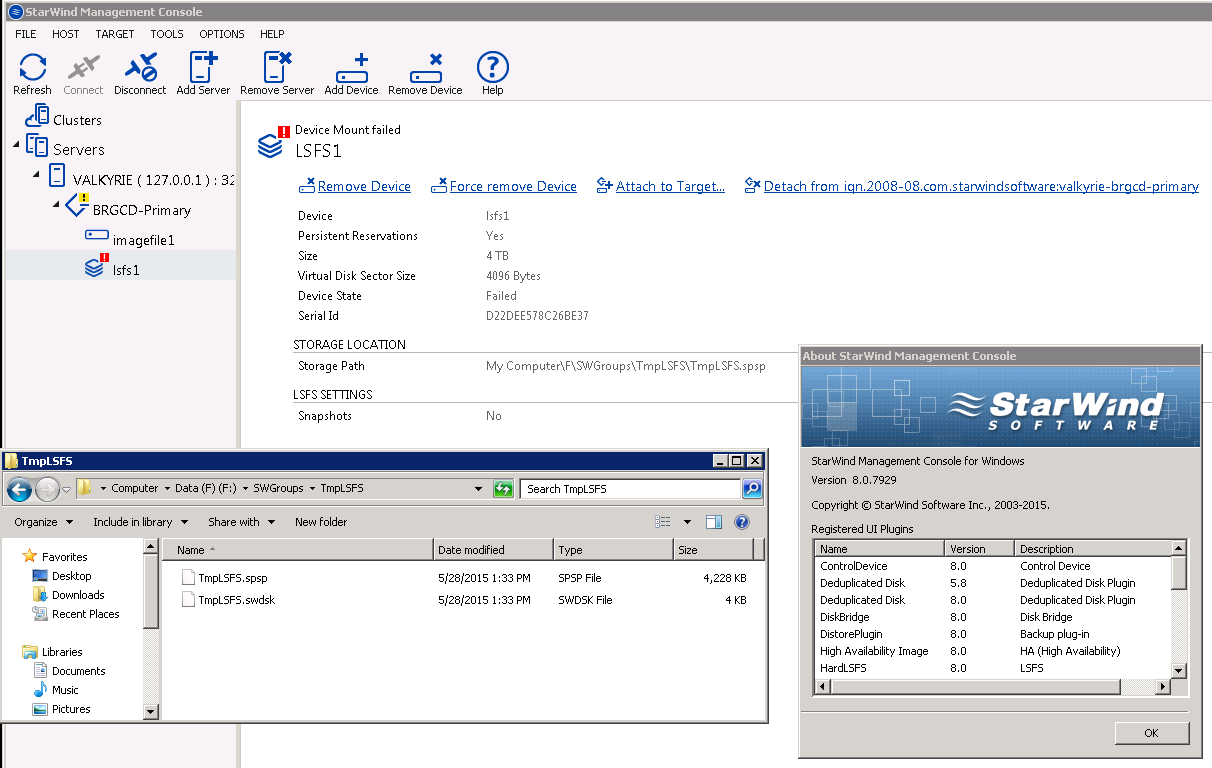Screen dimensions: 1212x768
Task: Select the TmpLSFS.swdsk file
Action: point(236,600)
